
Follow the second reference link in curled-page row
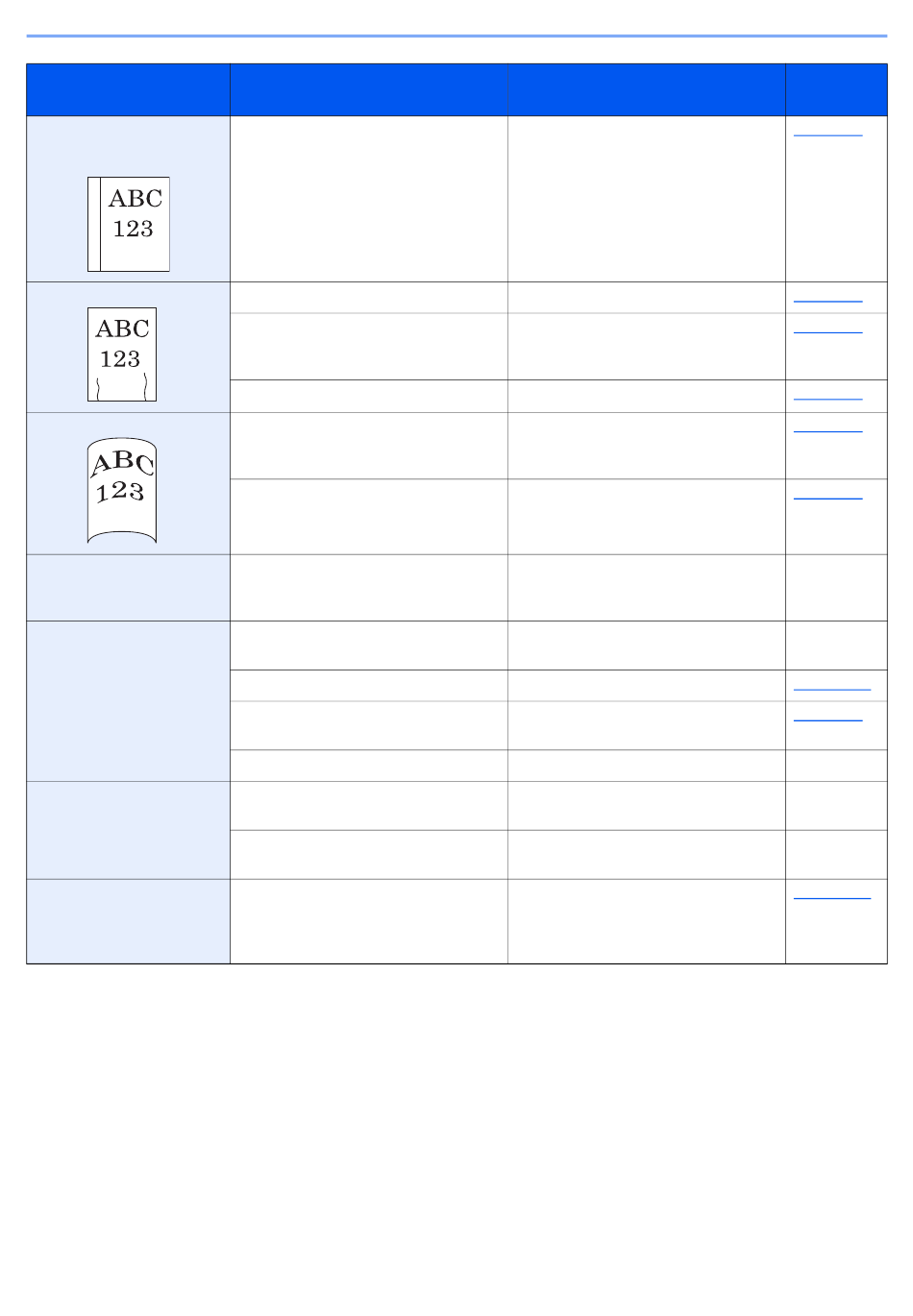827,497
